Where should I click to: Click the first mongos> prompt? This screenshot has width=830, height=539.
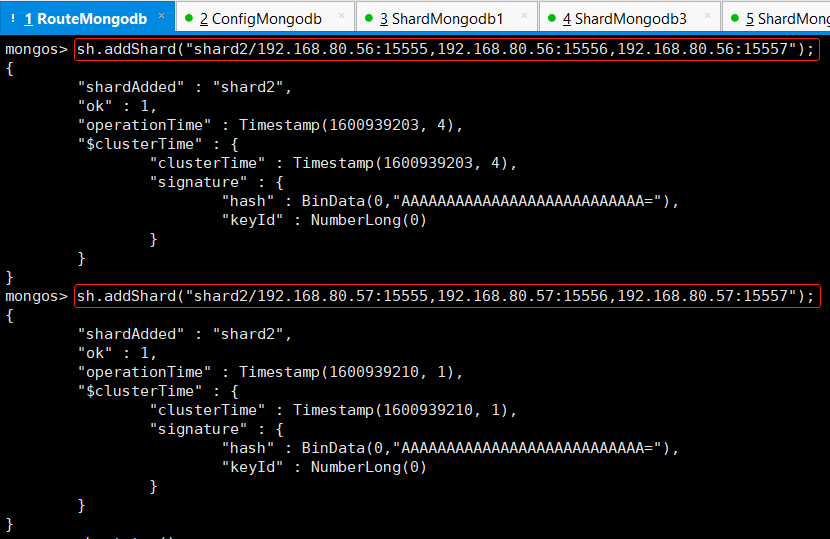click(x=37, y=50)
